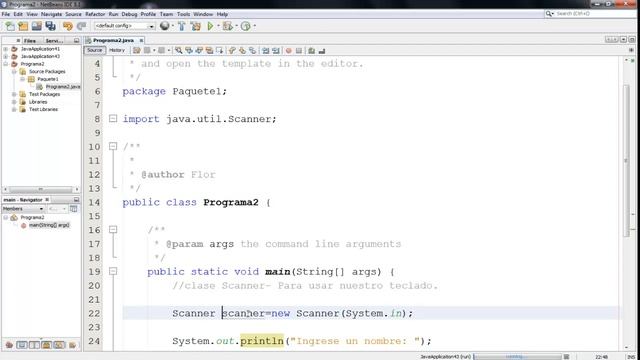640x360 pixels.
Task: Minimize the Navigator panel using its corner icon
Action: tap(76, 200)
